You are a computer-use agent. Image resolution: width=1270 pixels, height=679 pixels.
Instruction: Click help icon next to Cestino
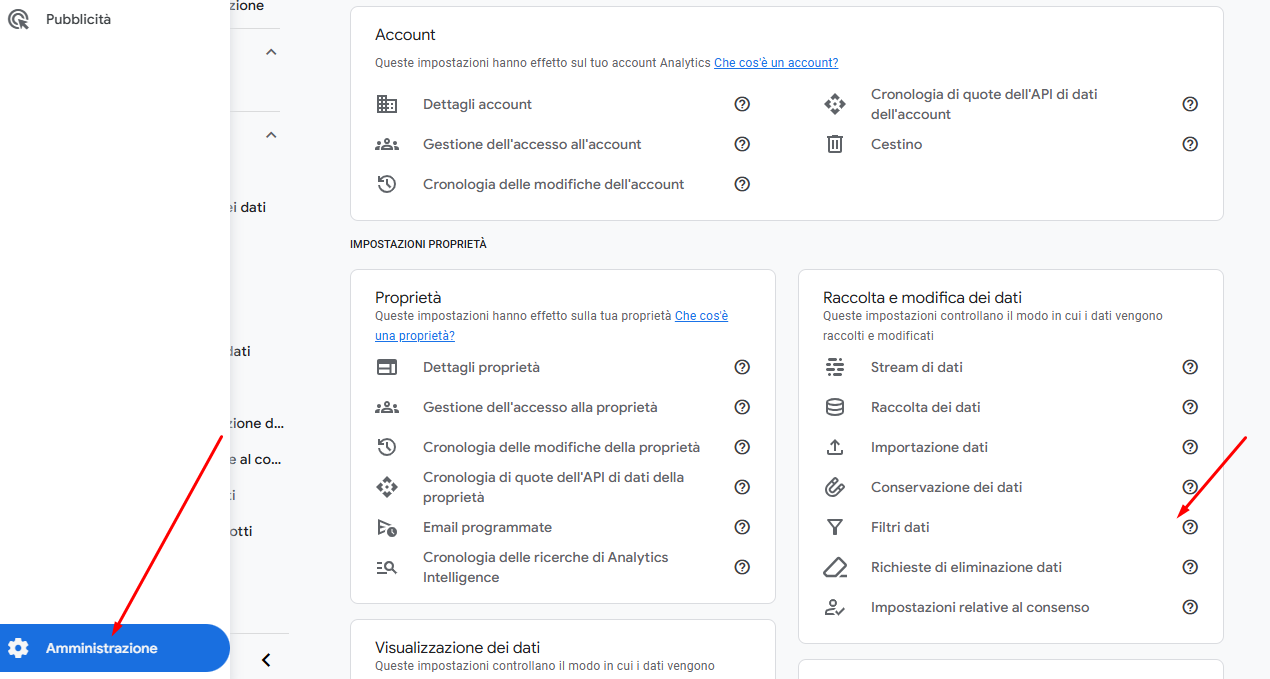1190,144
